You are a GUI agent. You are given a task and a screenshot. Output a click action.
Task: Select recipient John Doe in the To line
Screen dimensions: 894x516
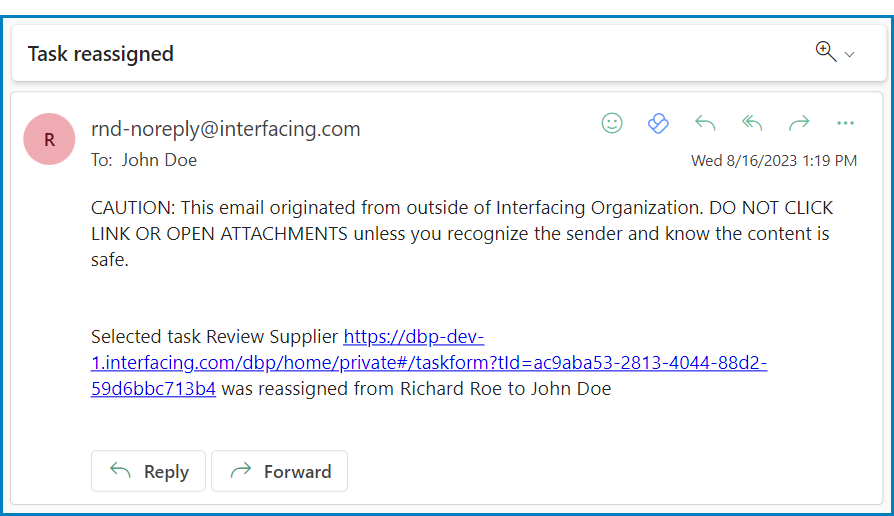click(x=159, y=160)
